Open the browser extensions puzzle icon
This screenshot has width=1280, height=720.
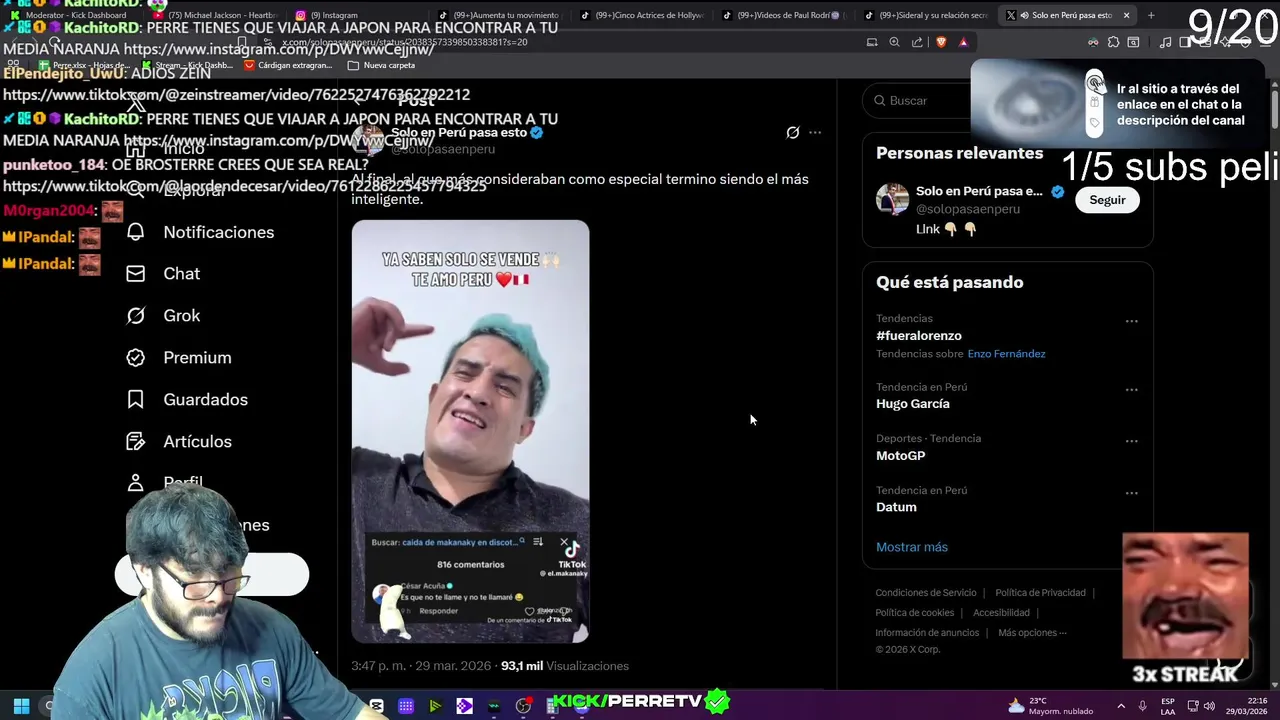click(x=1113, y=42)
